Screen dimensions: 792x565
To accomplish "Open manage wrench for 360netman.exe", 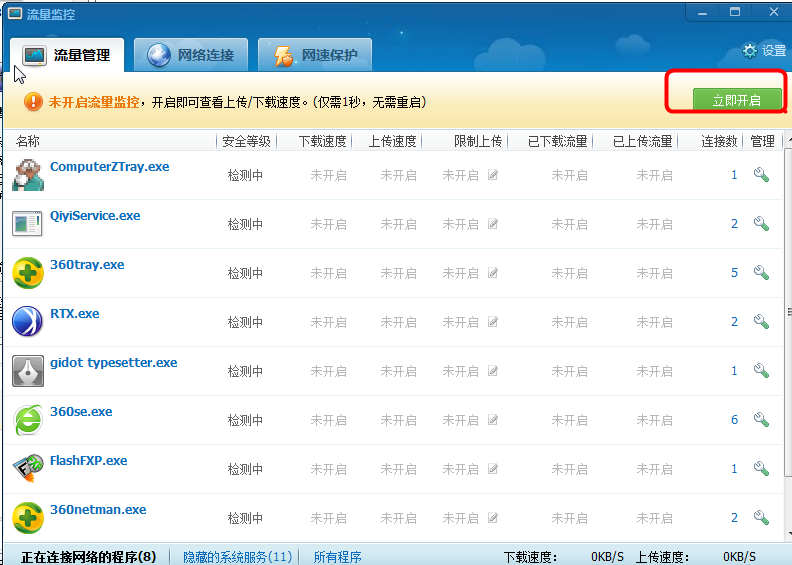I will [761, 518].
